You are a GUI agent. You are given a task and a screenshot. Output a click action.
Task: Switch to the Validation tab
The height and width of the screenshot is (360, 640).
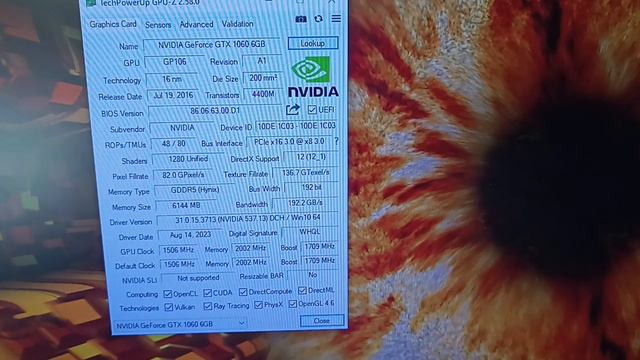pyautogui.click(x=238, y=24)
